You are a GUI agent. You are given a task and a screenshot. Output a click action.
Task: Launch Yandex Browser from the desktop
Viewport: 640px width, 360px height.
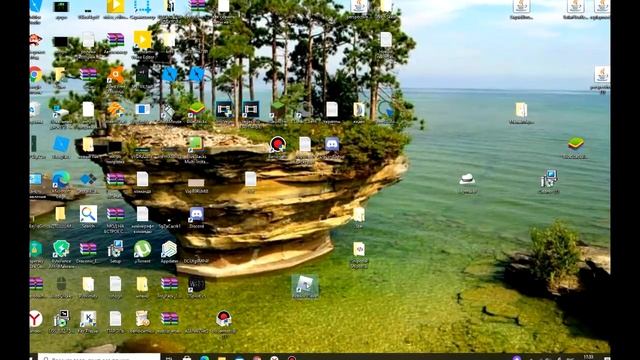(36, 319)
